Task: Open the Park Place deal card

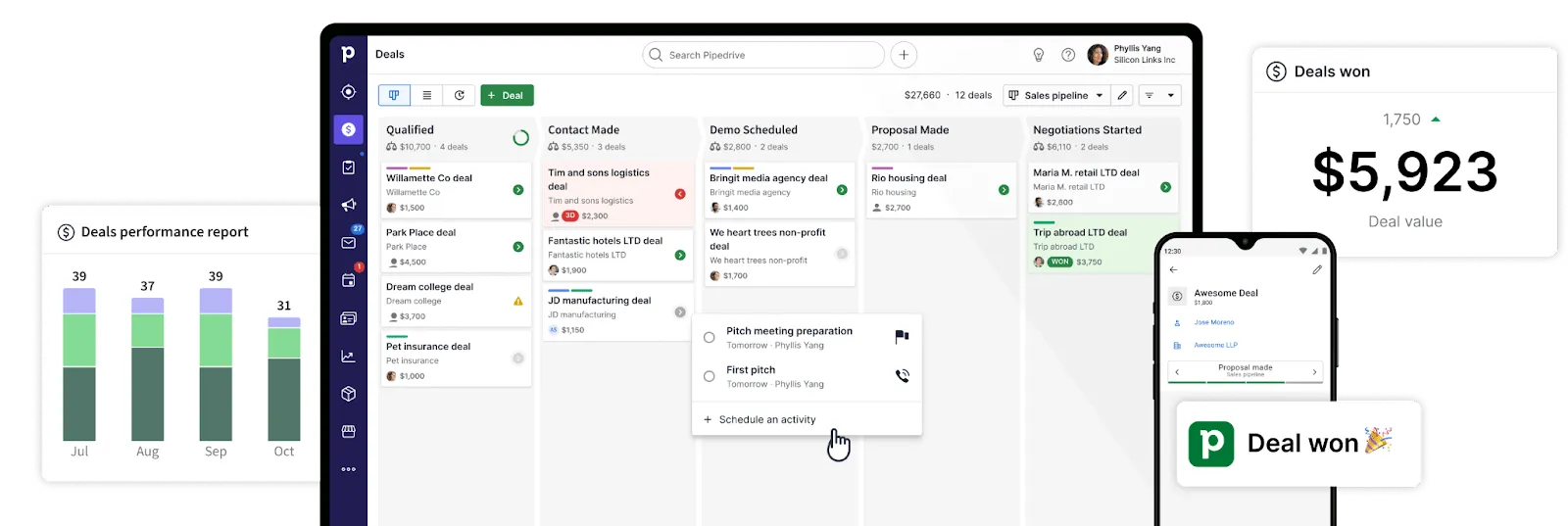Action: pos(456,247)
